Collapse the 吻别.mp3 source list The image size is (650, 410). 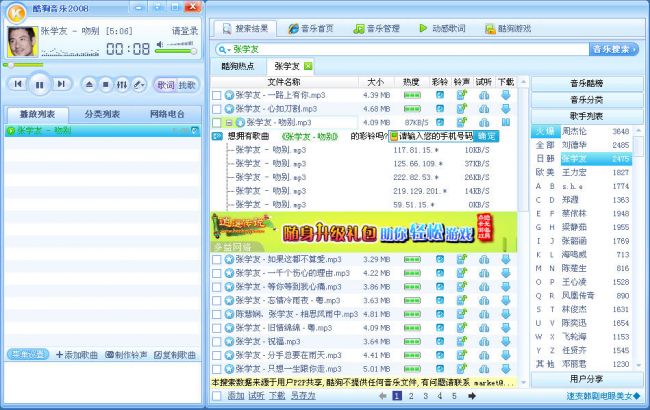(228, 123)
